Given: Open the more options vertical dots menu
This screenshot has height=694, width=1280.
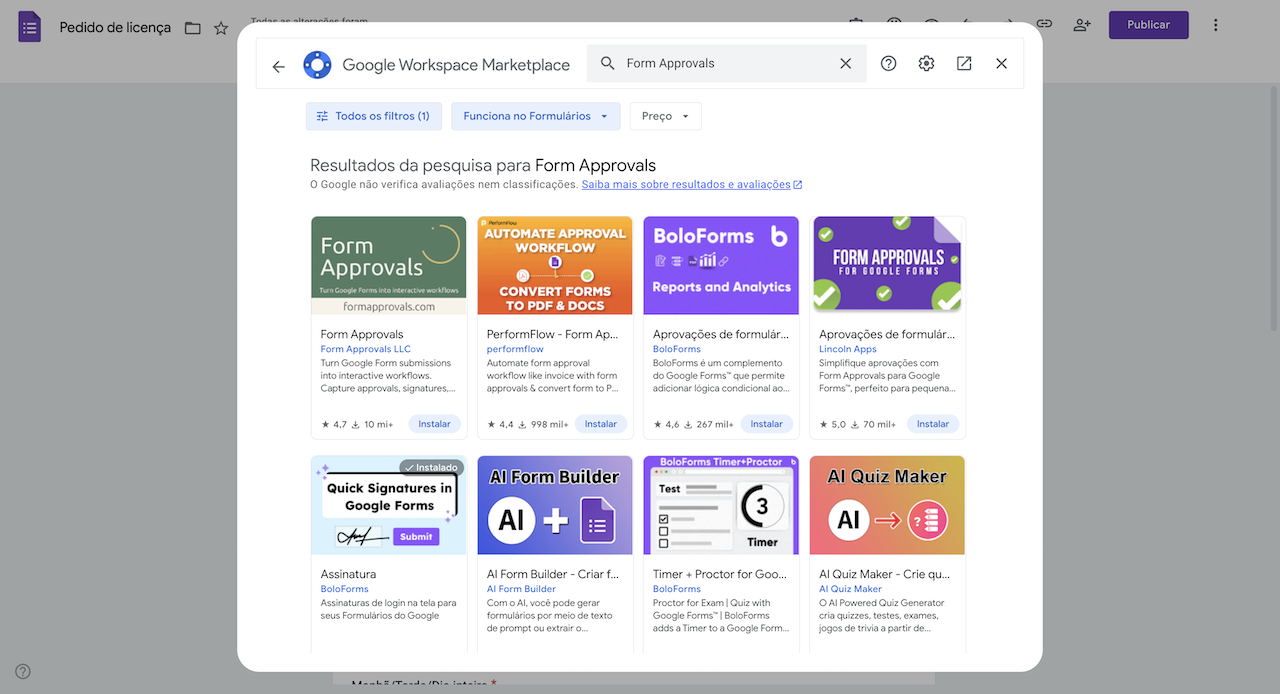Looking at the screenshot, I should click(x=1216, y=25).
